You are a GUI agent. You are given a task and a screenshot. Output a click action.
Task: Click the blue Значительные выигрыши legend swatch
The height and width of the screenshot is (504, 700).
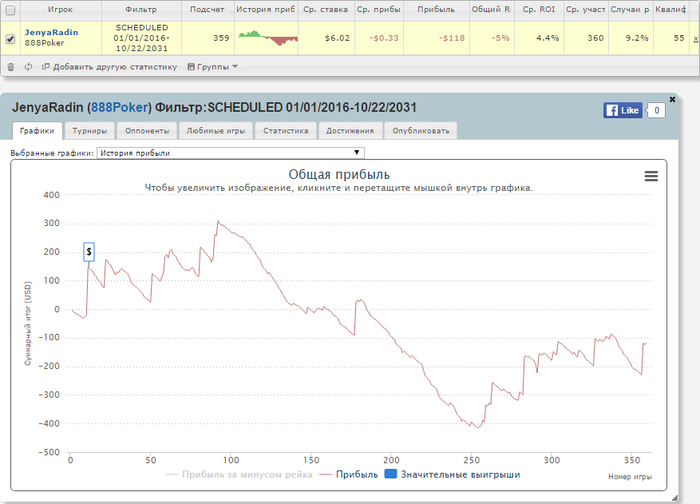pos(391,474)
